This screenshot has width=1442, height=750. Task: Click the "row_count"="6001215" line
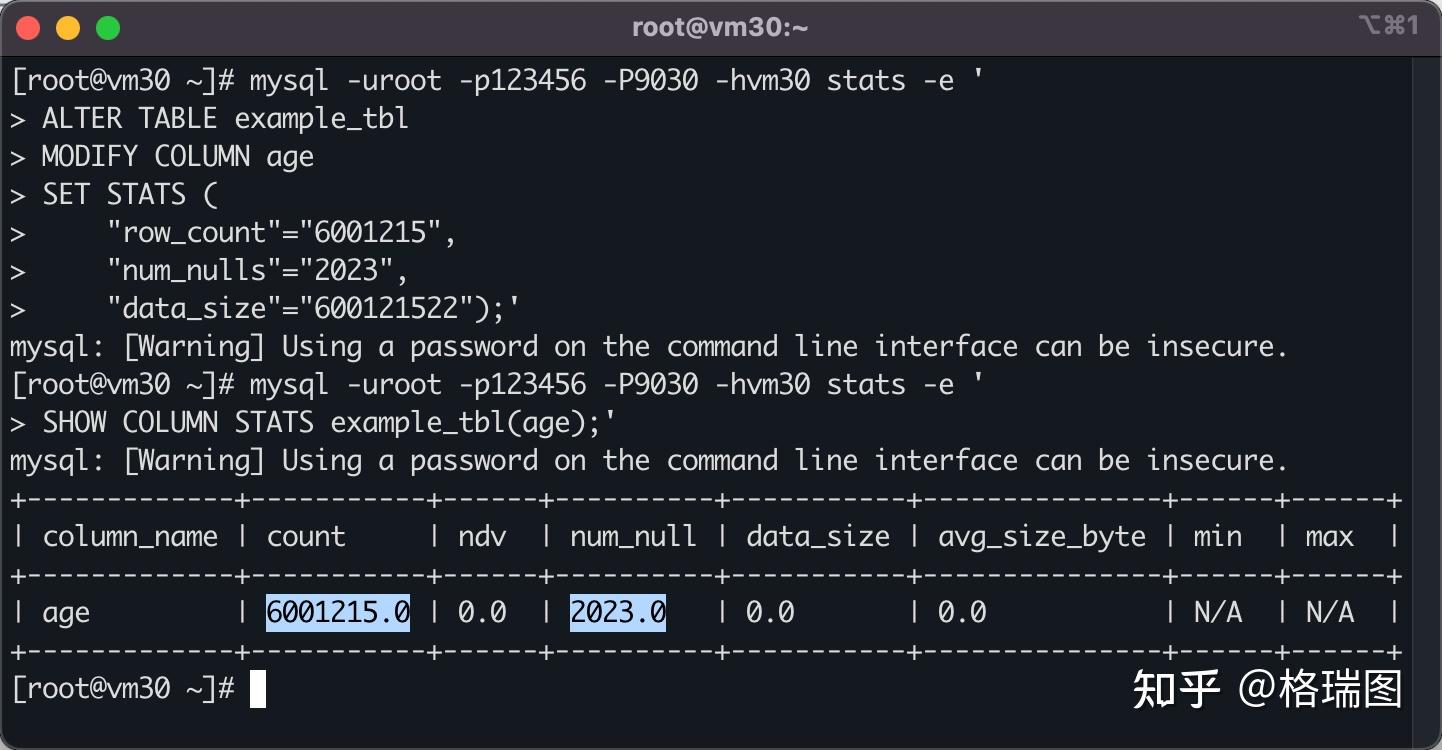coord(282,233)
